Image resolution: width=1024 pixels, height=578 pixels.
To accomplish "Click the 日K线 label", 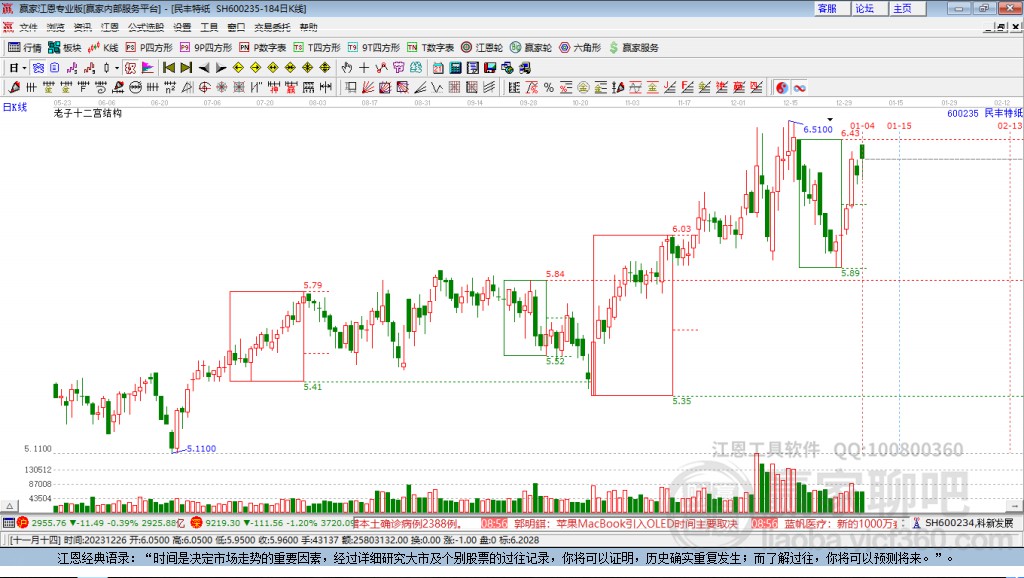I will (15, 107).
